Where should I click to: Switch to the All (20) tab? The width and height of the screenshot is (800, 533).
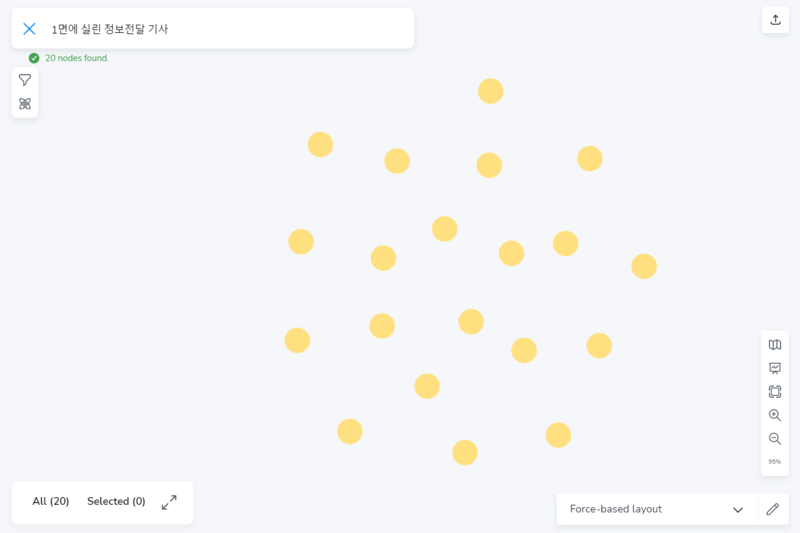(x=51, y=502)
